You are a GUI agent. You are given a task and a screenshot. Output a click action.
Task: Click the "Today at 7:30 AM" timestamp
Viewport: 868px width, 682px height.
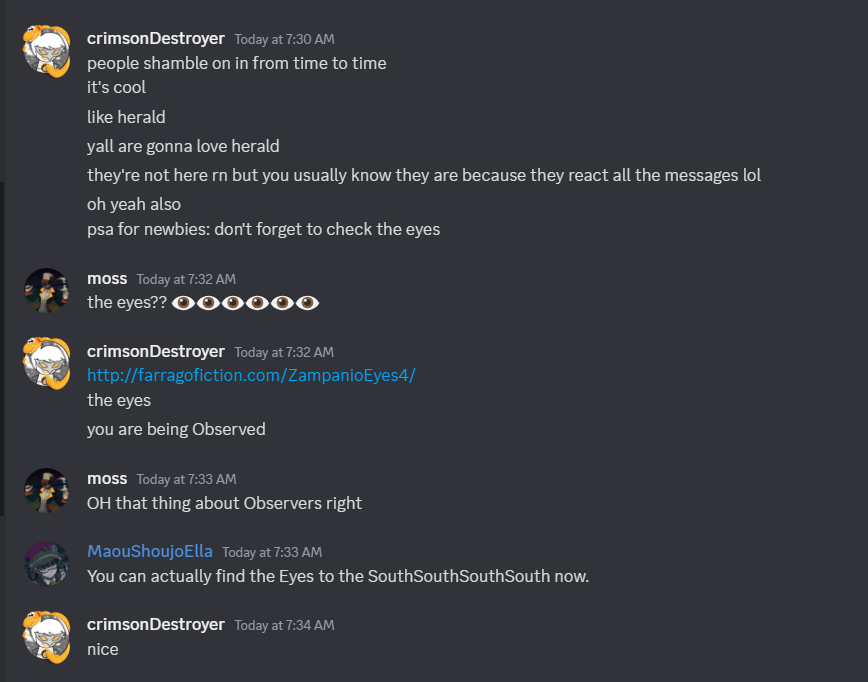tap(284, 39)
